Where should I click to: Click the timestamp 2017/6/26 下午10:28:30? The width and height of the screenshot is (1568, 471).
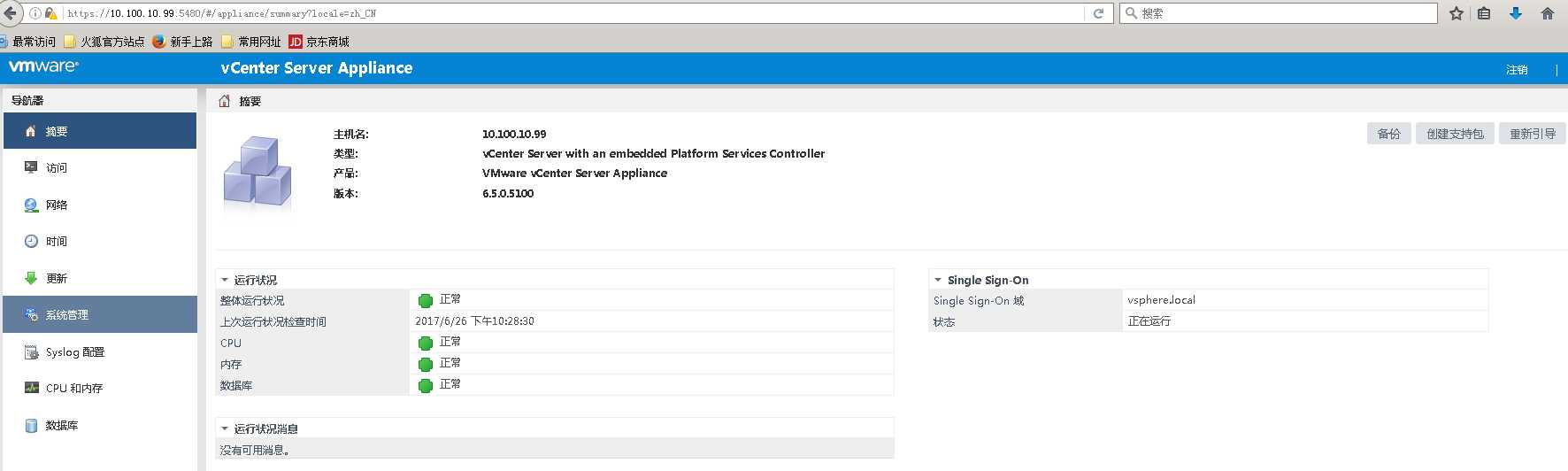pos(474,321)
